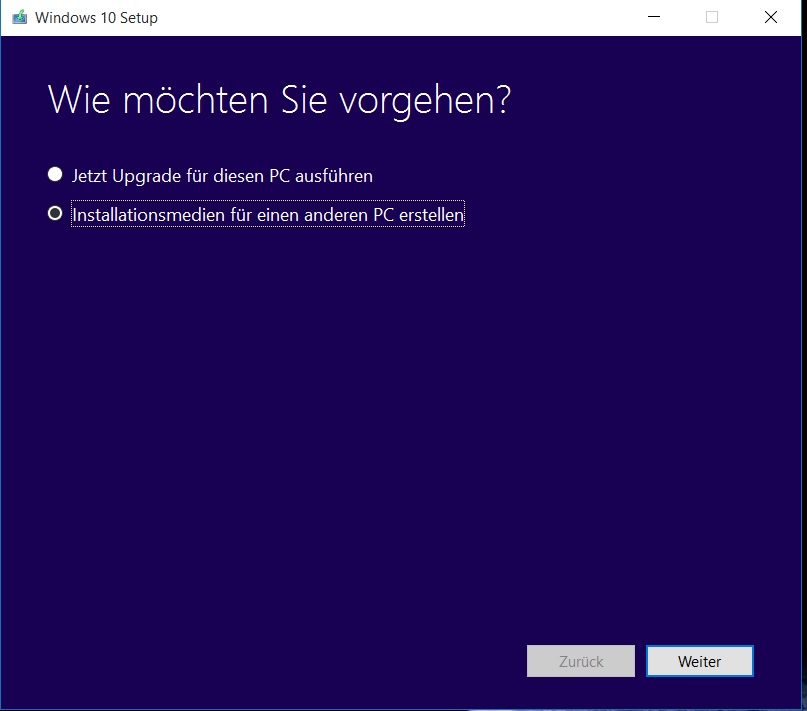Click the Weiter button
The height and width of the screenshot is (711, 807).
coord(699,661)
